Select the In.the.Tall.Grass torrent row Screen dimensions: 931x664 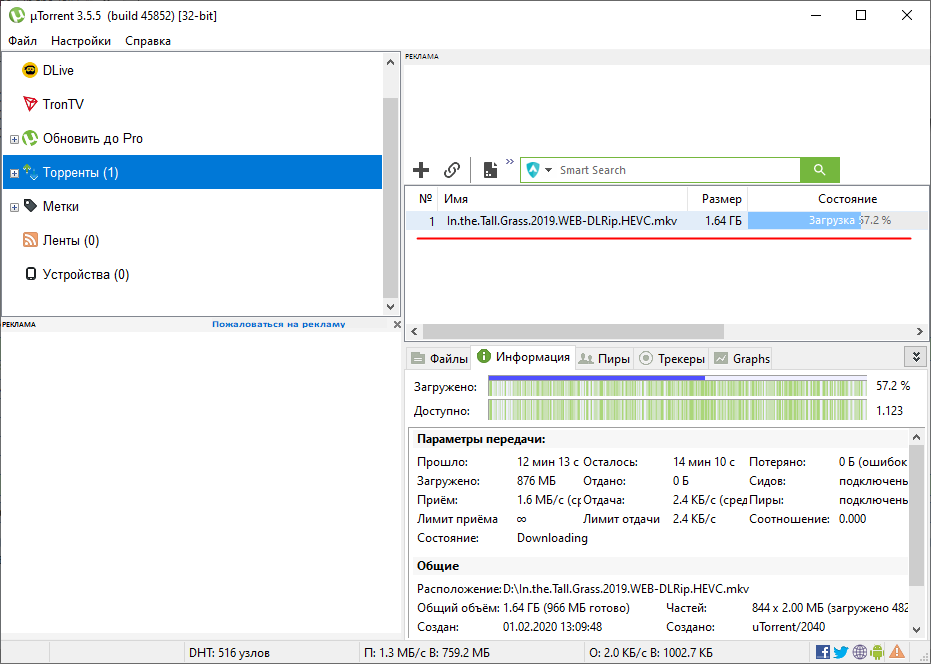[x=561, y=221]
